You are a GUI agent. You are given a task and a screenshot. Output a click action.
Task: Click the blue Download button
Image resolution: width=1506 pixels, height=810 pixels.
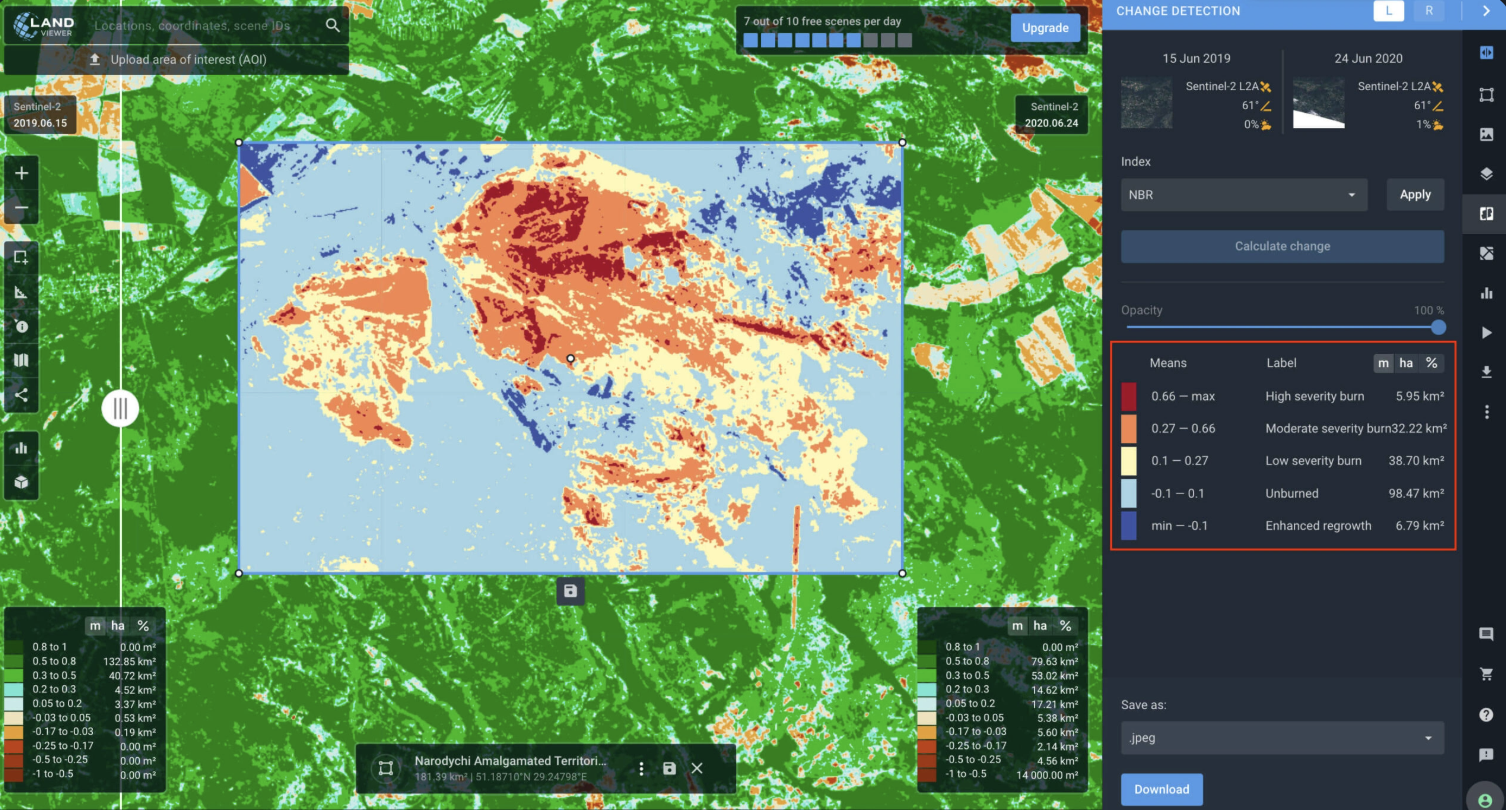(1161, 789)
